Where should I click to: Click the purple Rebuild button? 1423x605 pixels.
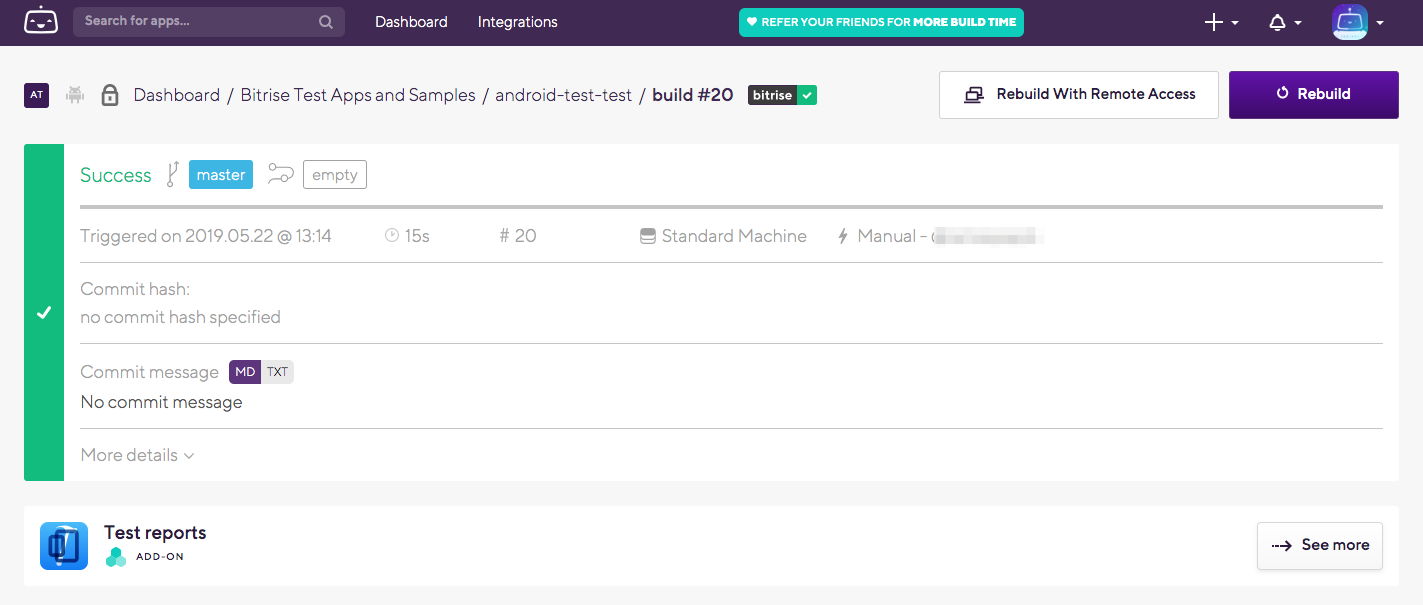coord(1313,95)
